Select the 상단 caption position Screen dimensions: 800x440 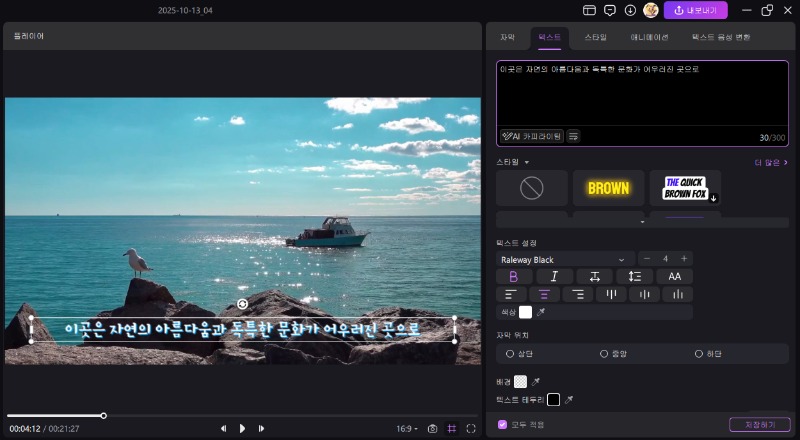[x=510, y=354]
